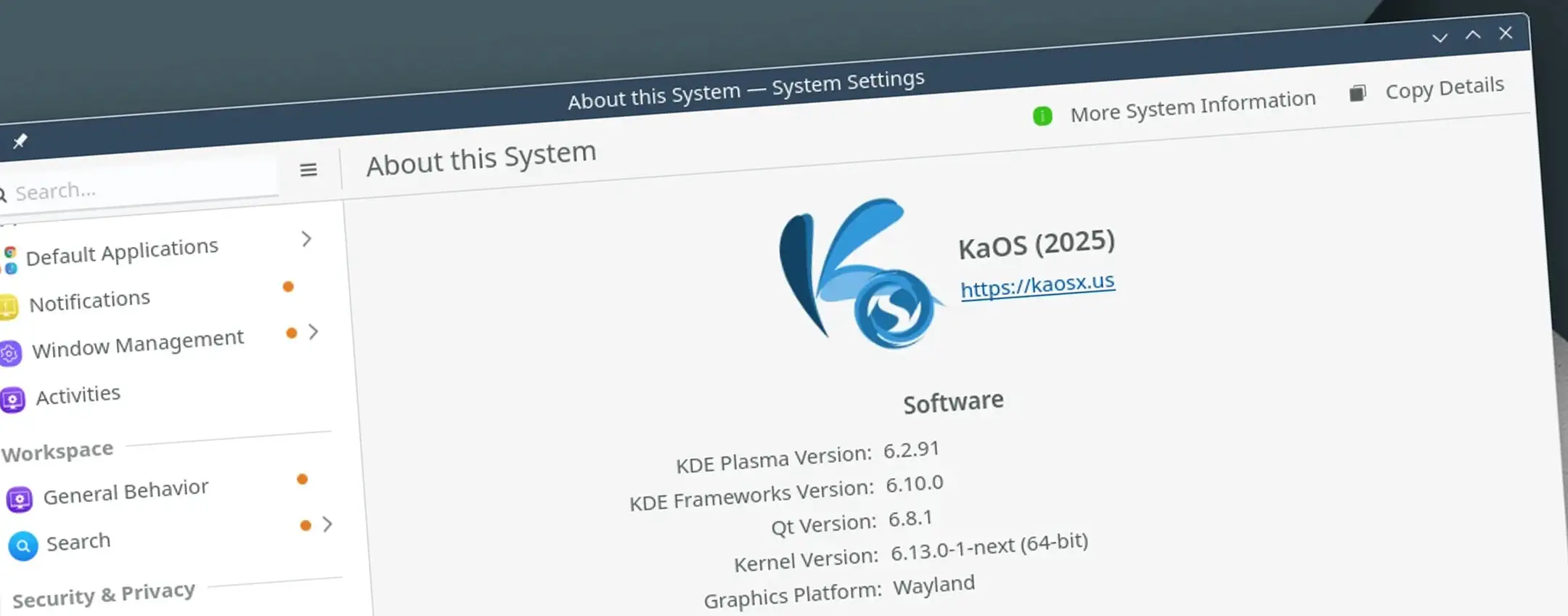Click the Window Management gear icon

point(10,354)
